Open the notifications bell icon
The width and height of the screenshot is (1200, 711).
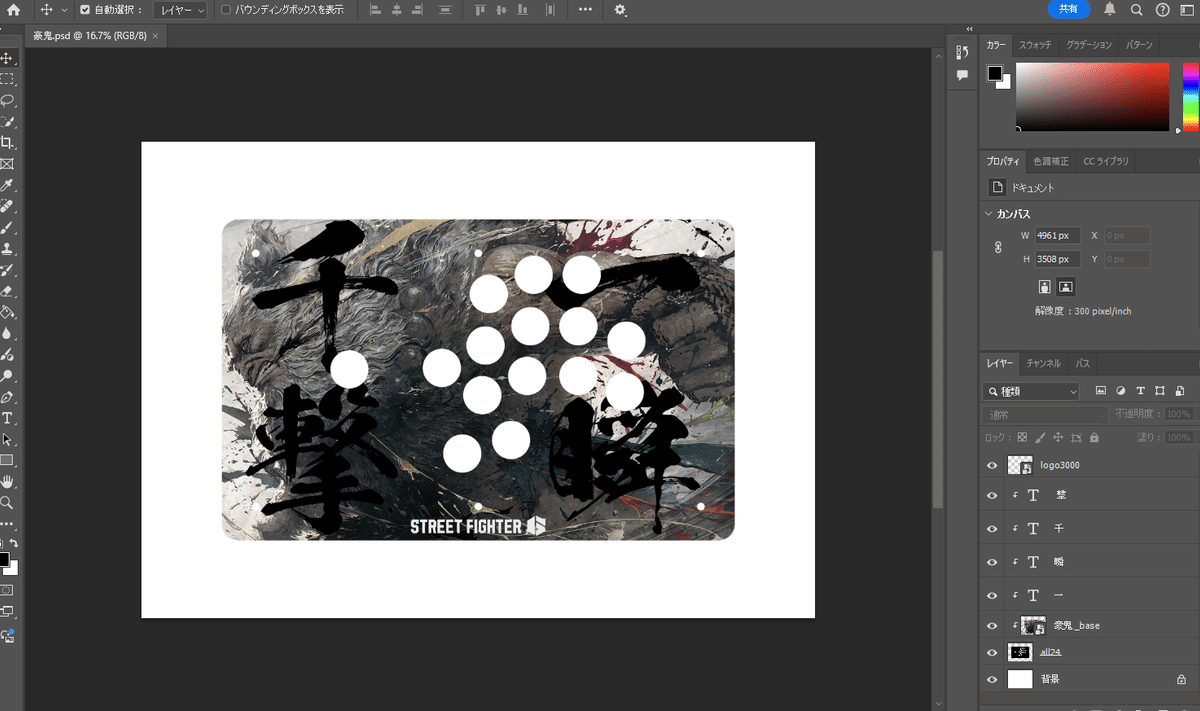tap(1110, 10)
